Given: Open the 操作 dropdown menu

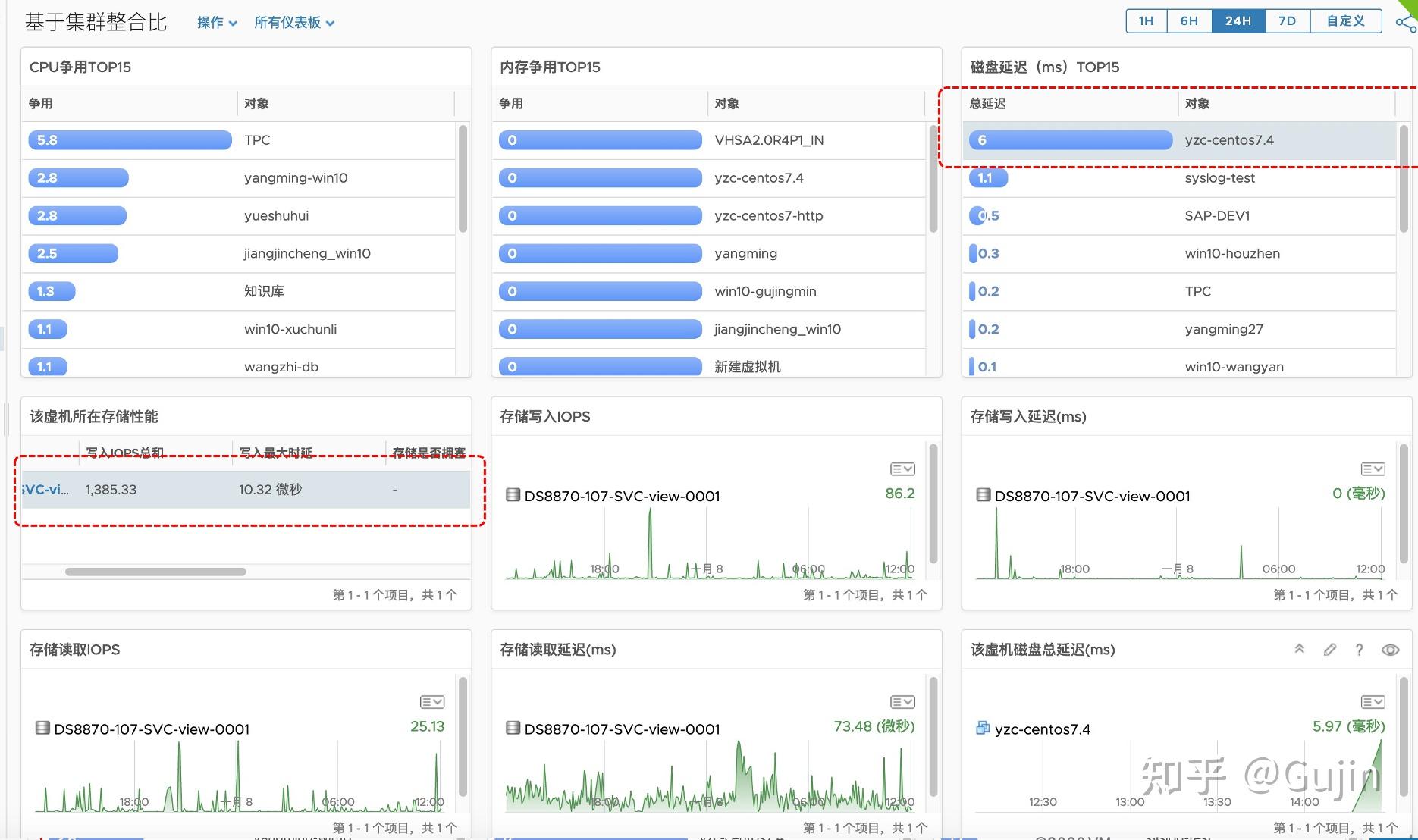Looking at the screenshot, I should point(216,22).
